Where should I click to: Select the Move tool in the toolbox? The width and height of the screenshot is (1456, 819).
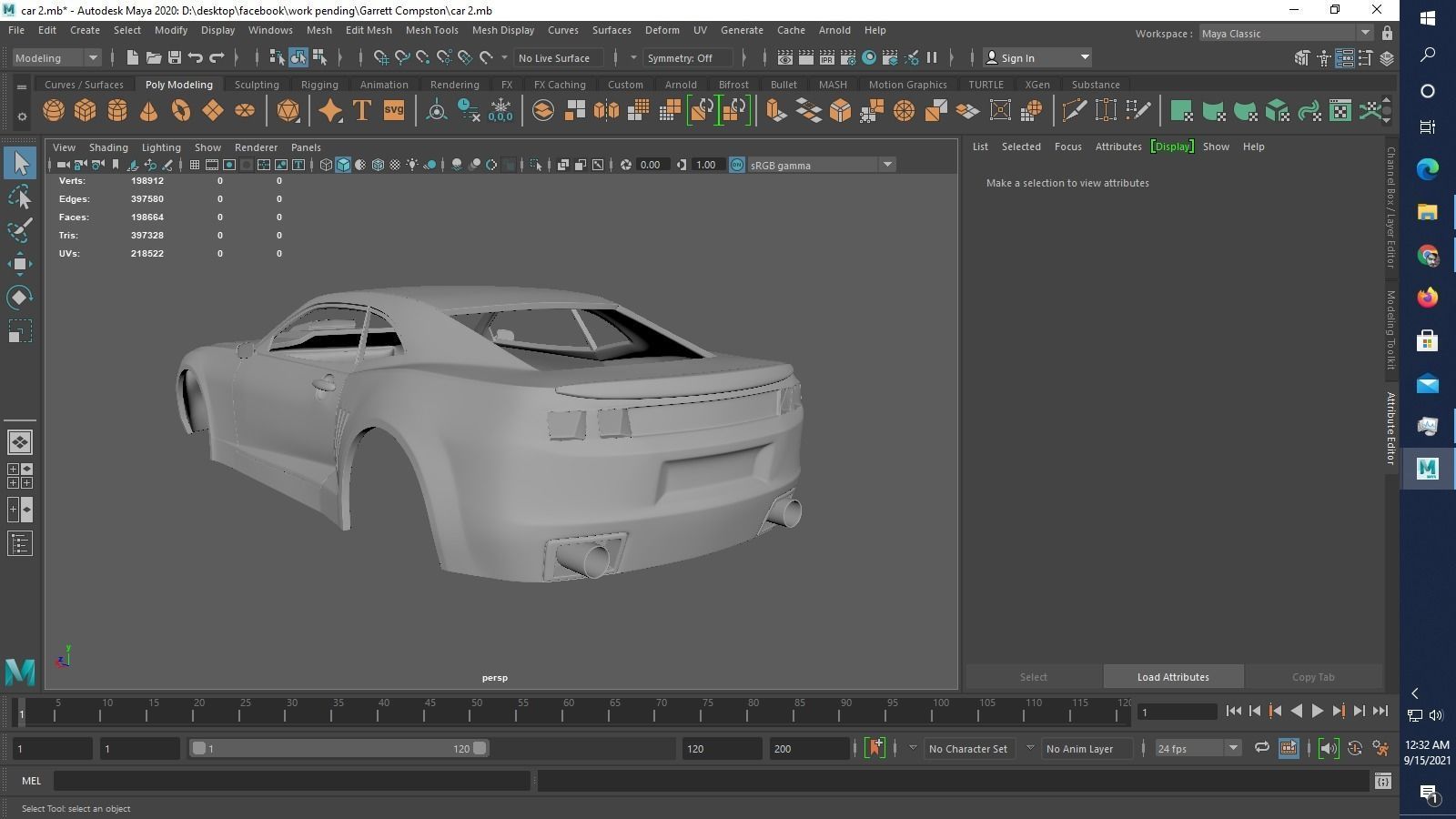click(x=20, y=265)
